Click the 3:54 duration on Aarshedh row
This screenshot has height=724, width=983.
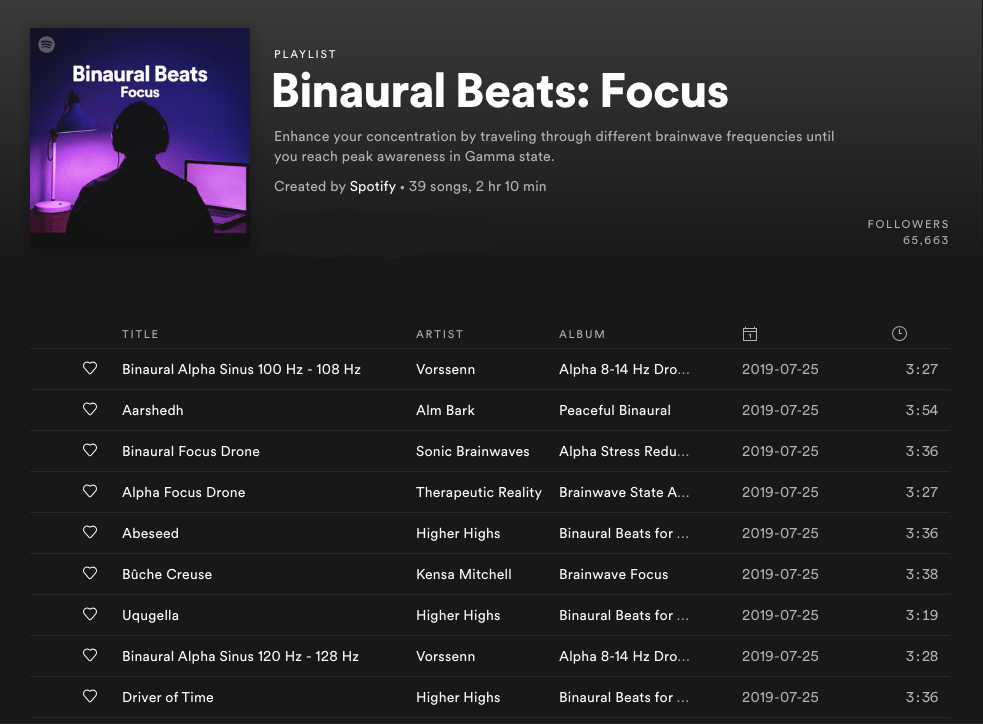click(x=922, y=410)
